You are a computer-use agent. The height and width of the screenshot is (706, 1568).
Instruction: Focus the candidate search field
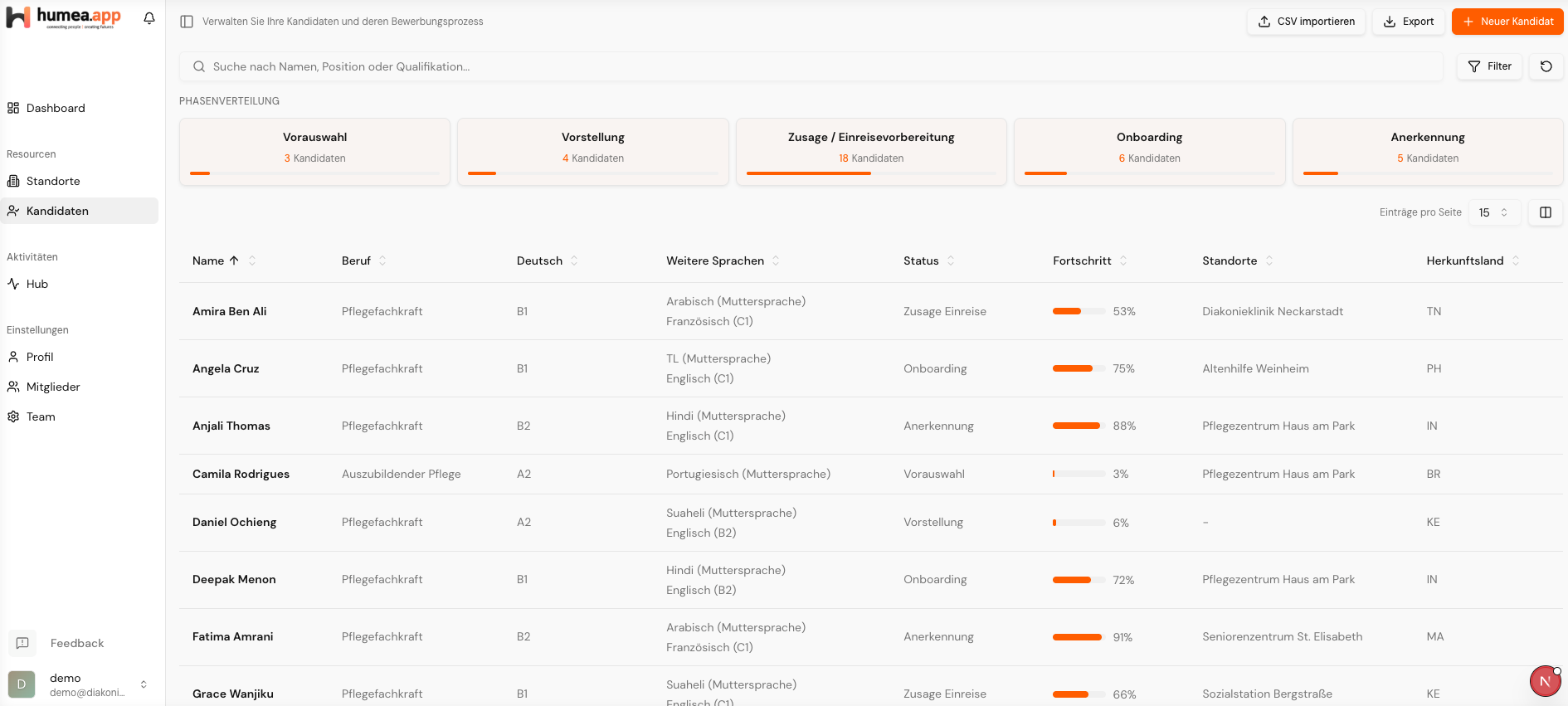[811, 66]
